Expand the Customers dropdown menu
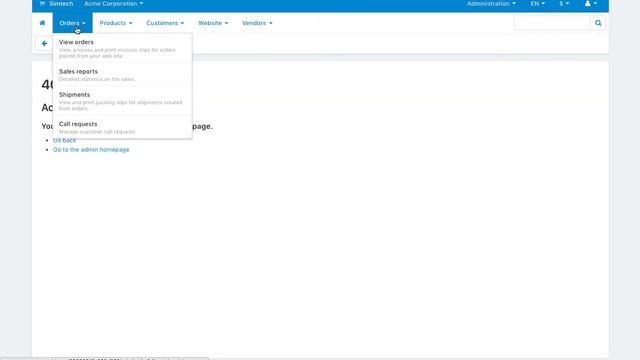This screenshot has height=360, width=640. [x=165, y=23]
